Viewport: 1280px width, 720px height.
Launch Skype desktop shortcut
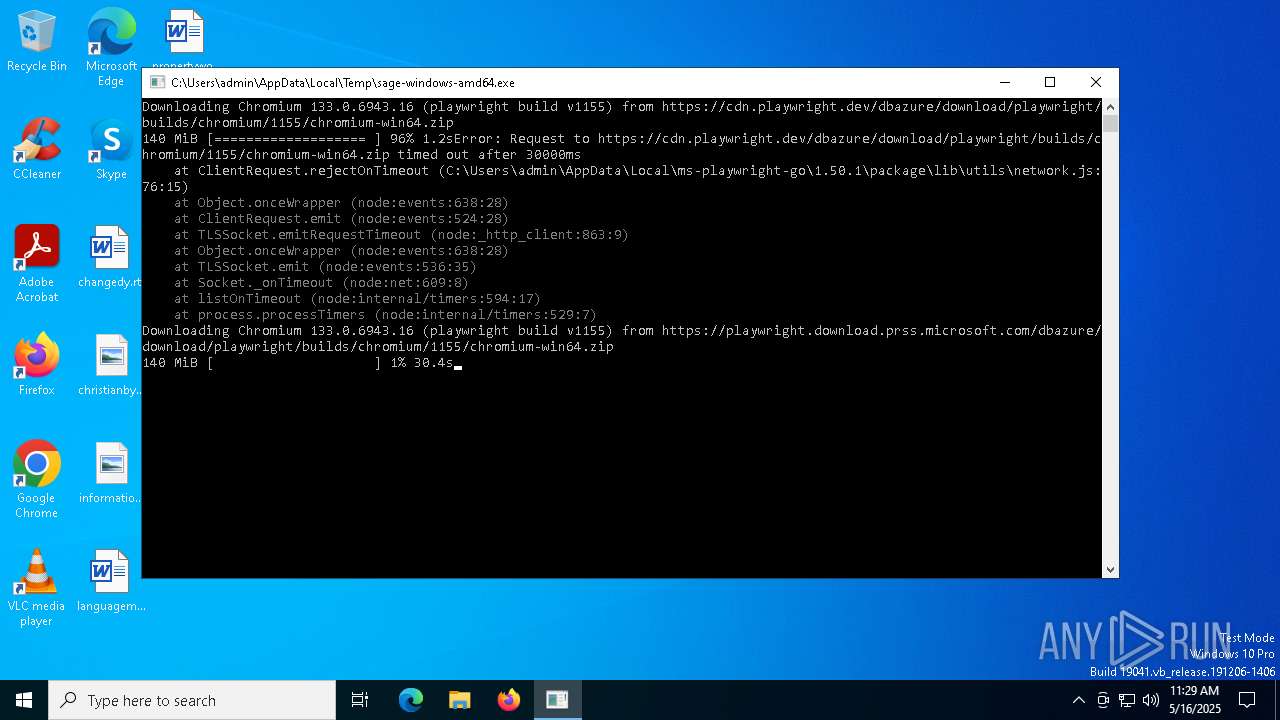point(111,150)
